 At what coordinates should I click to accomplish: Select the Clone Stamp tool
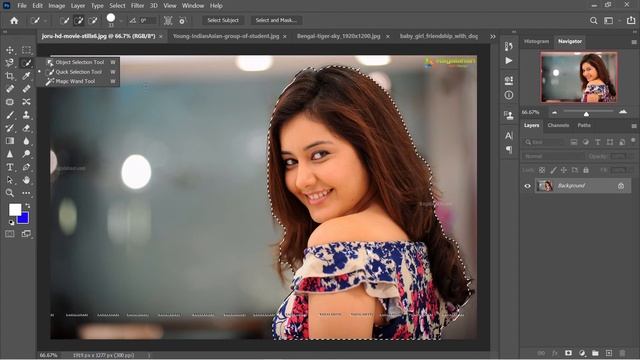[x=27, y=115]
